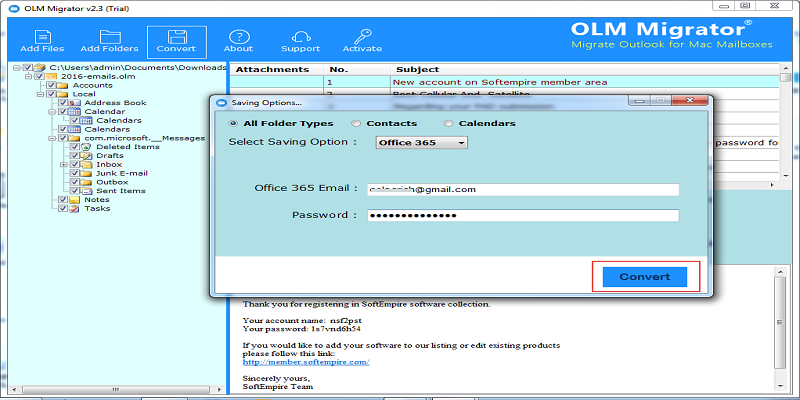Open the http://member.softempire.com/ link
800x400 pixels.
click(x=306, y=362)
